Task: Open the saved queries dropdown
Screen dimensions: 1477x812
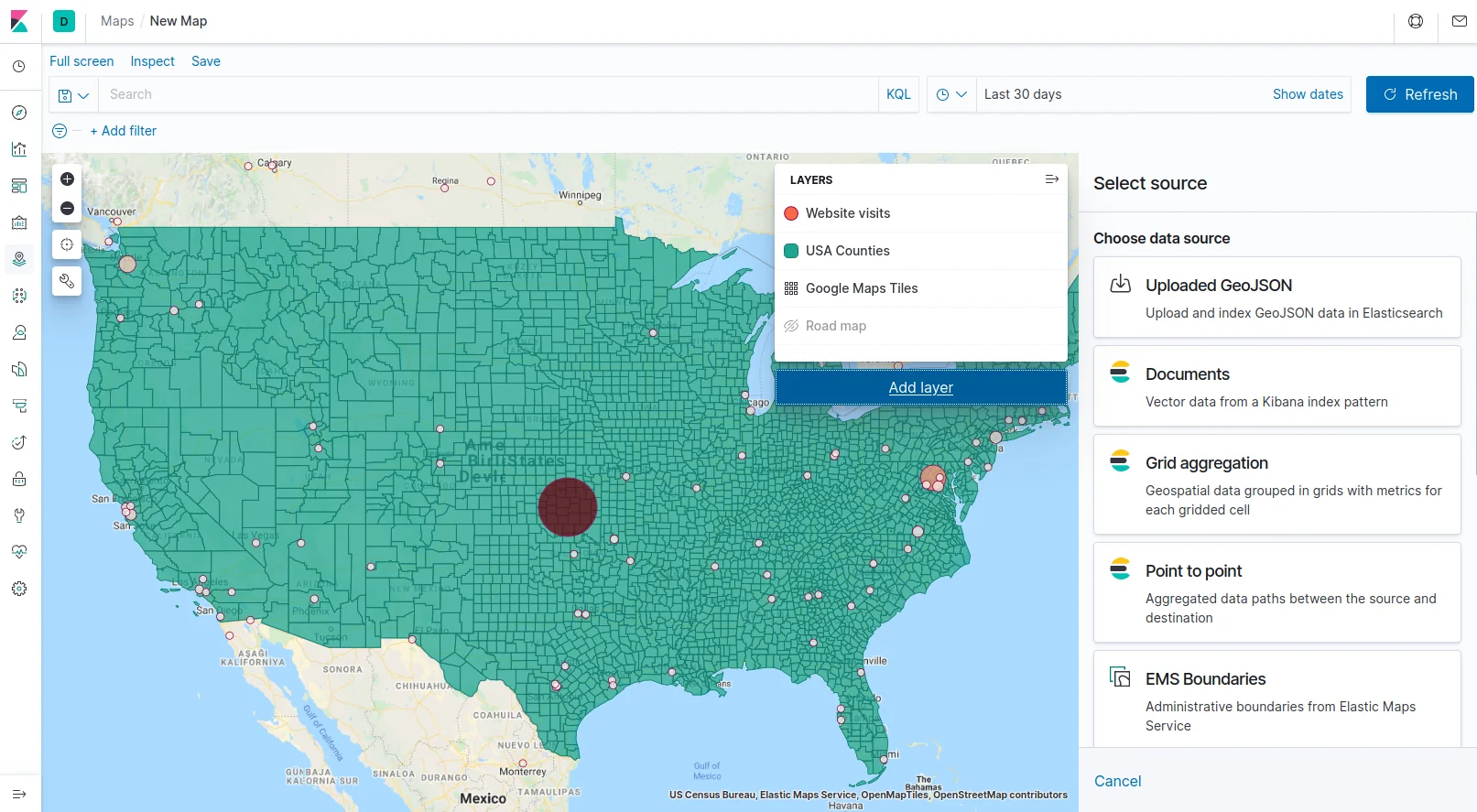Action: click(73, 95)
